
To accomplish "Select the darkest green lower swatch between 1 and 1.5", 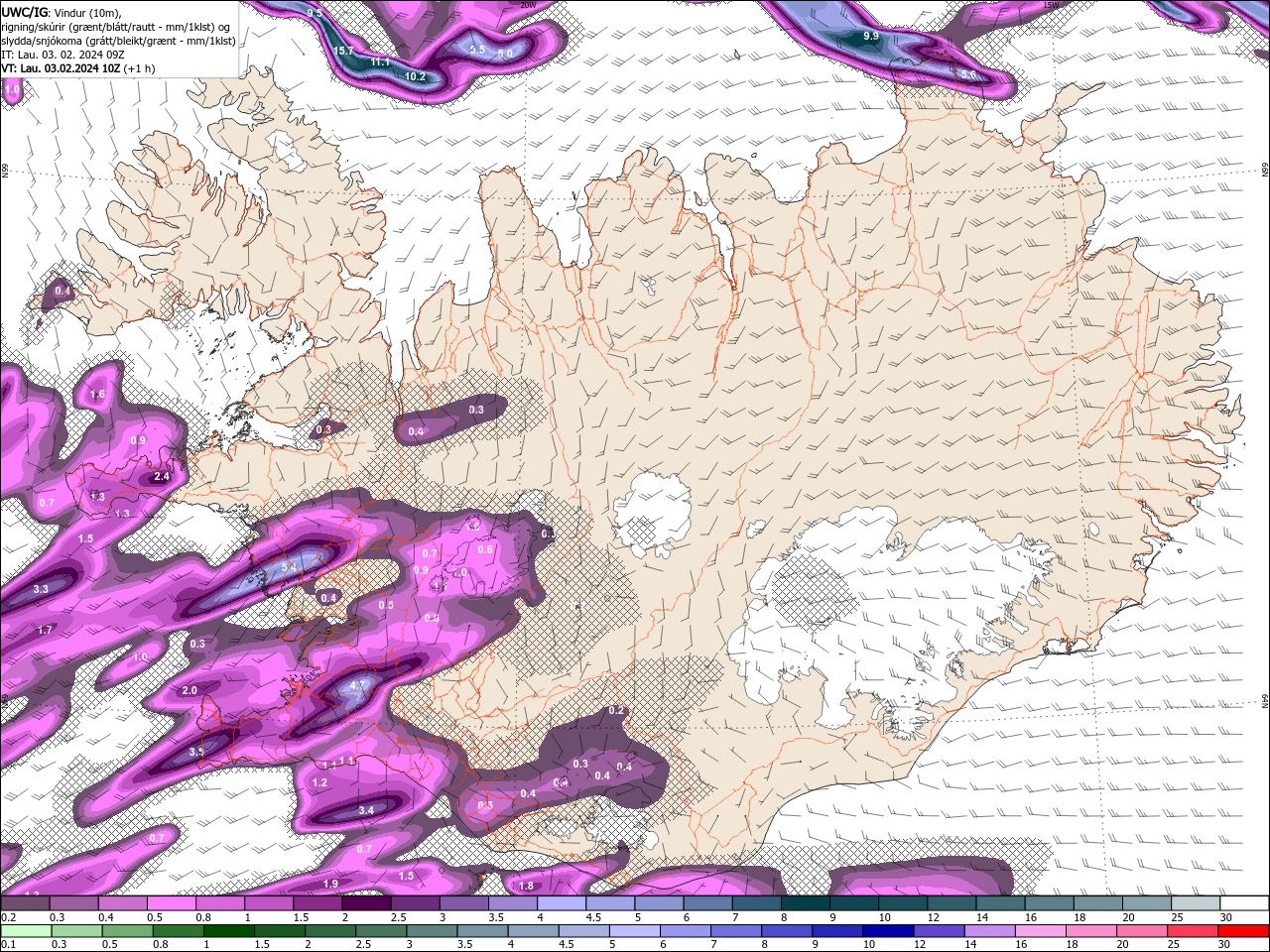I will tap(228, 931).
